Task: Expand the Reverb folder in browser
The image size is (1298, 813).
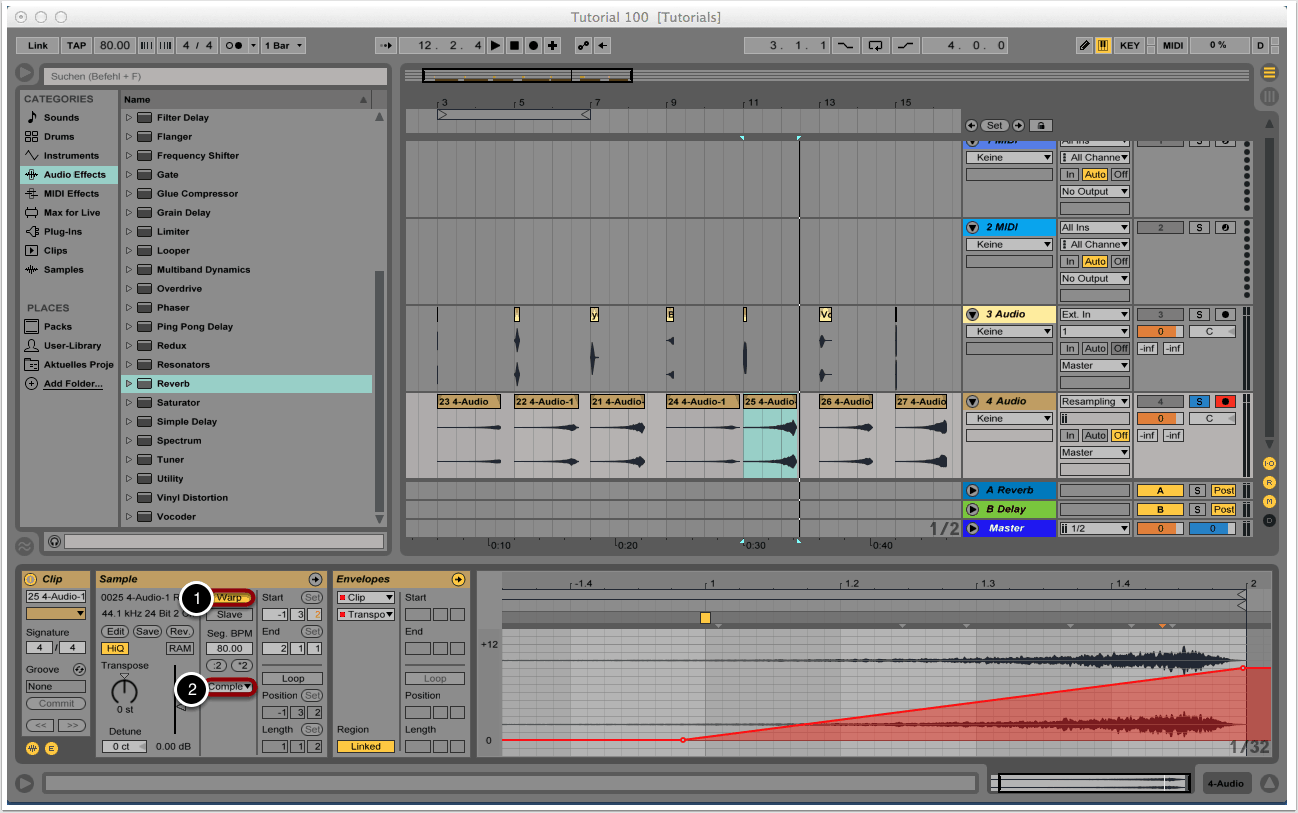Action: pos(129,384)
